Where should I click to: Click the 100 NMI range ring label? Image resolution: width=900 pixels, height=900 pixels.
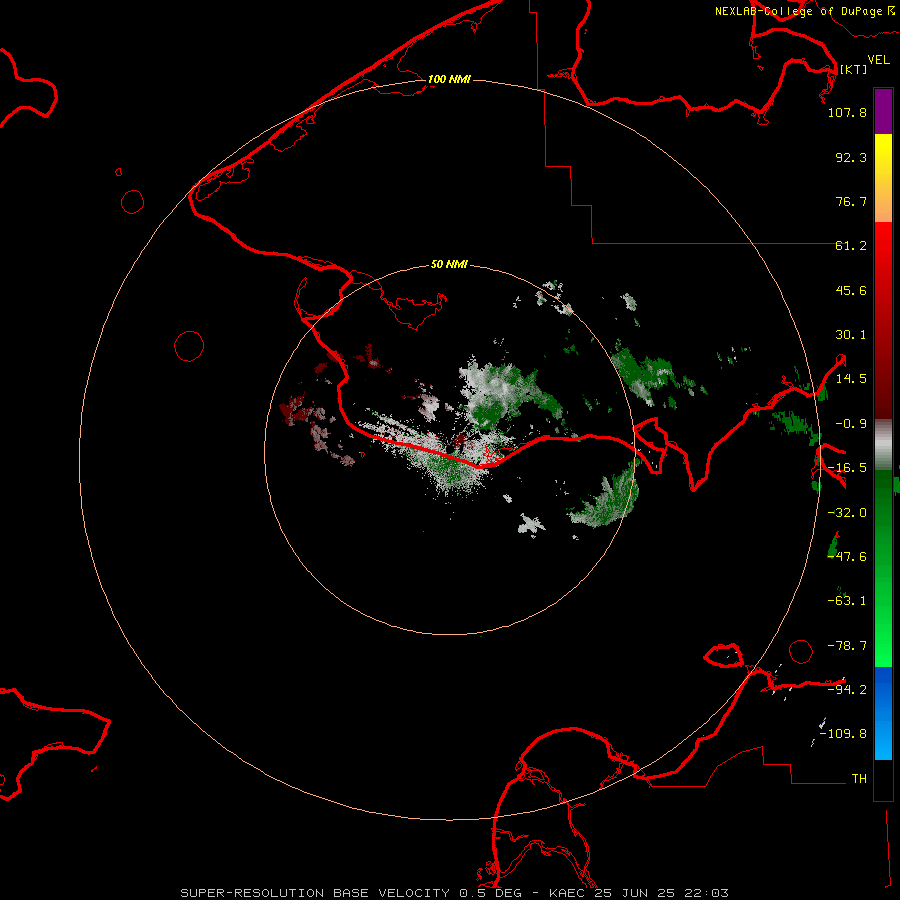(x=449, y=79)
